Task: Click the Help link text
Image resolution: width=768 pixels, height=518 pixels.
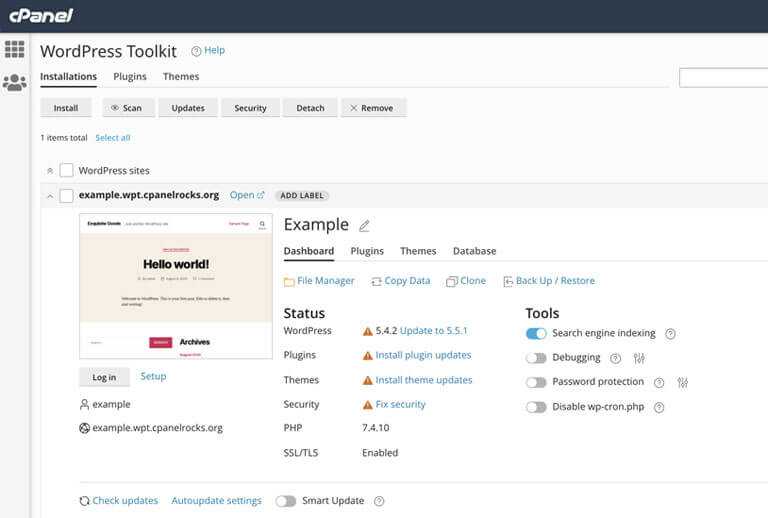Action: tap(215, 50)
